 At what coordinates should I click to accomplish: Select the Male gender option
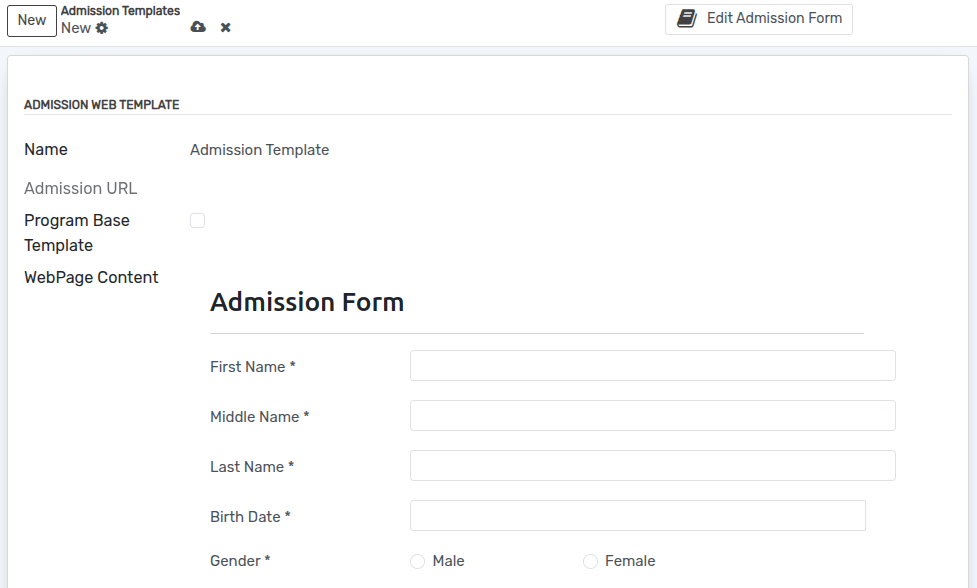(x=418, y=562)
